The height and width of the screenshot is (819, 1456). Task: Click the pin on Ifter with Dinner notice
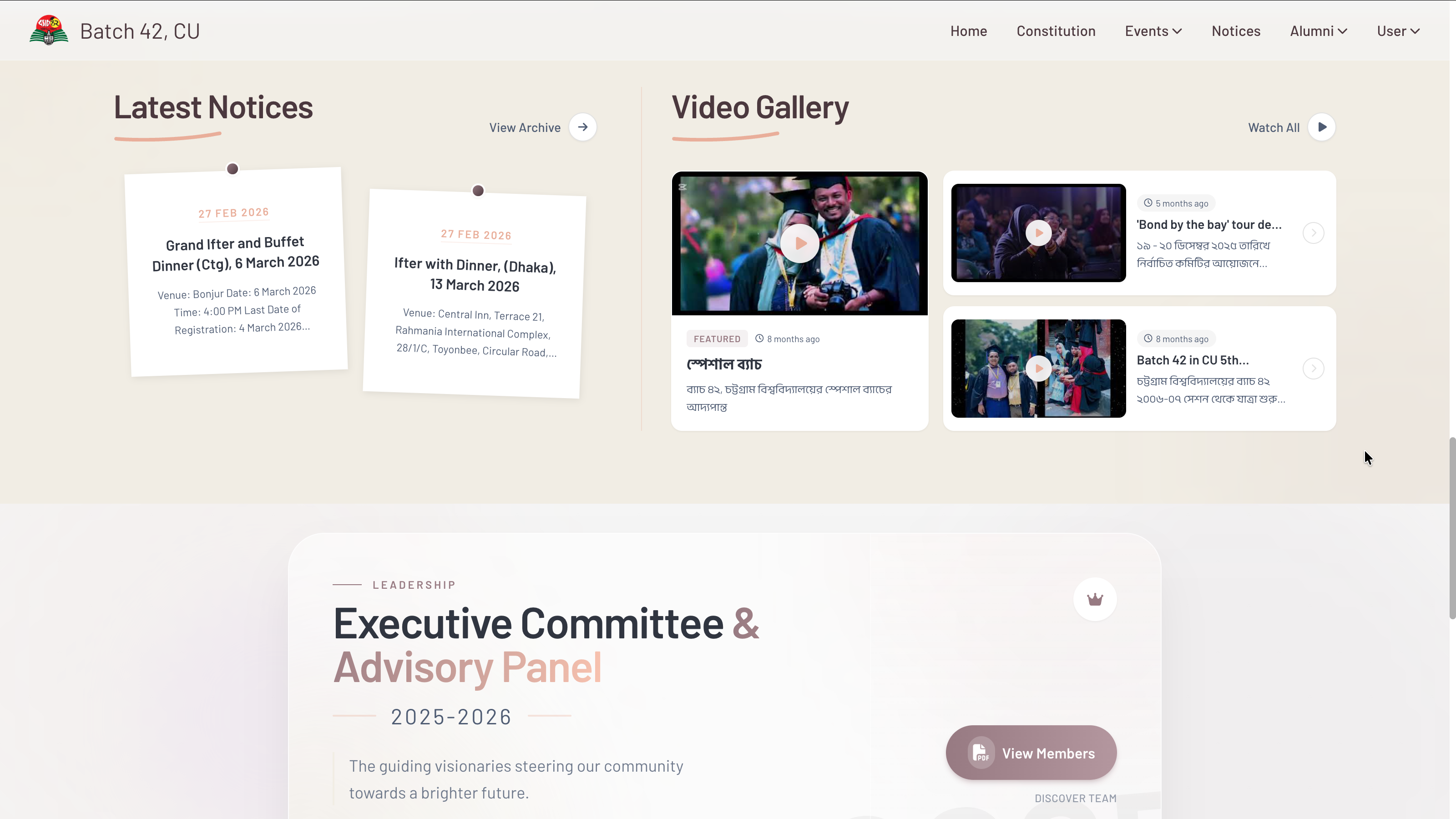coord(478,191)
